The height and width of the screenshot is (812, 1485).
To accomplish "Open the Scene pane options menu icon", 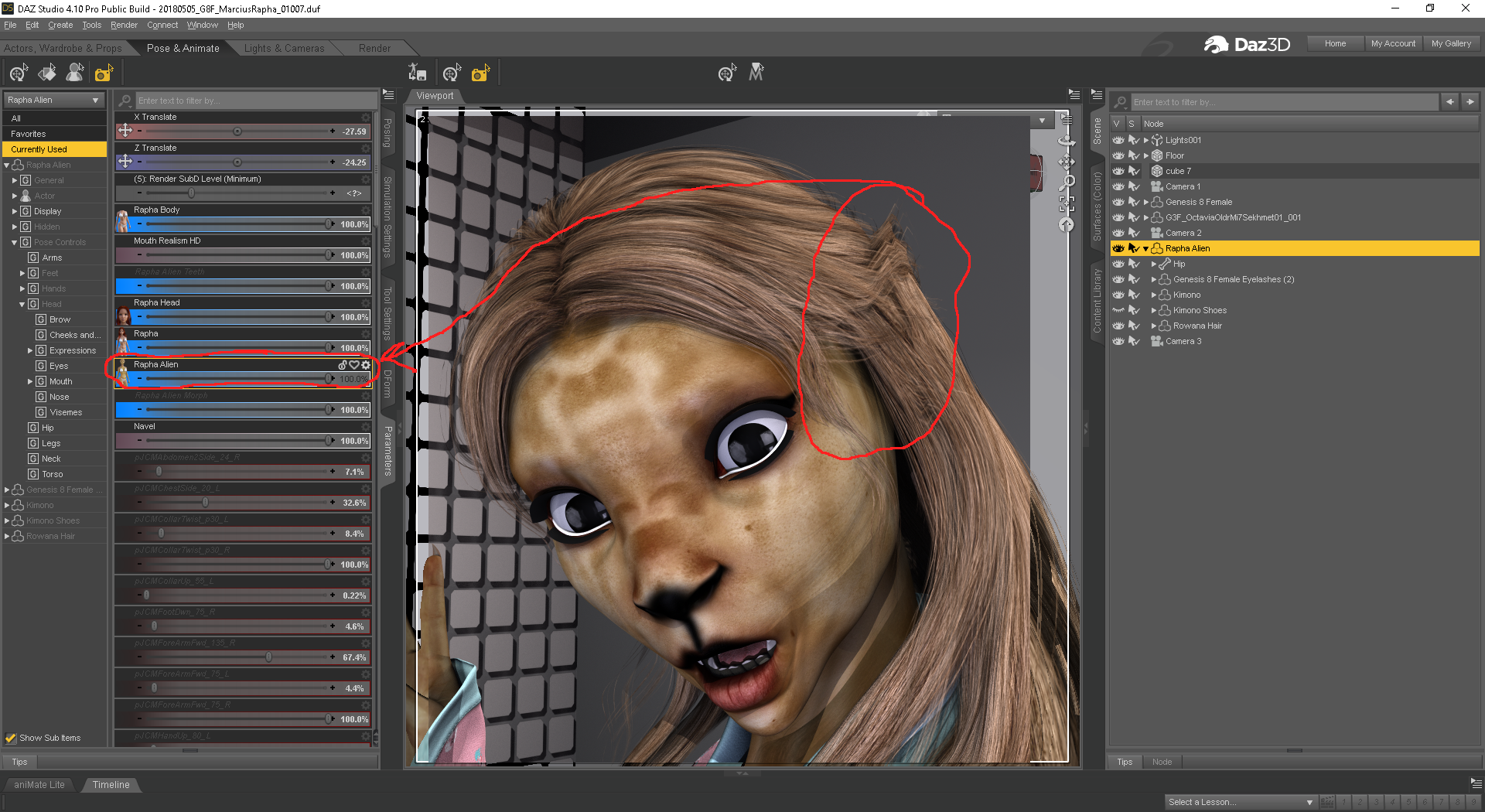I will point(1097,95).
